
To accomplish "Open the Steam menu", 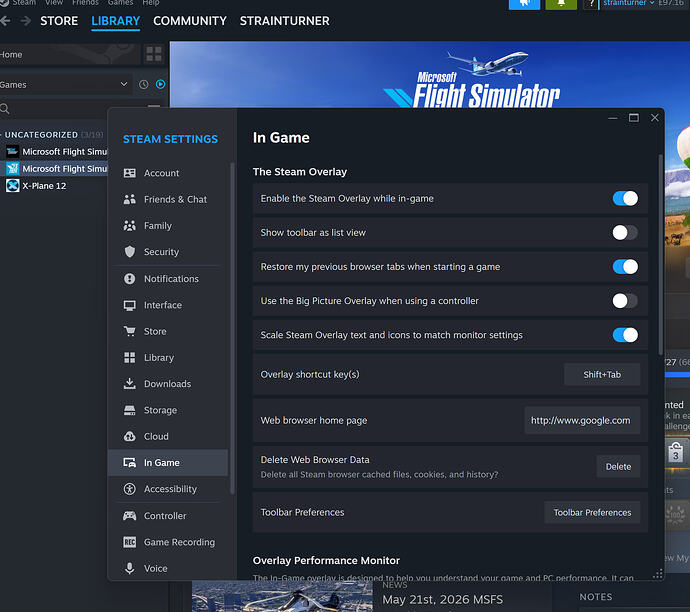I will click(x=24, y=3).
